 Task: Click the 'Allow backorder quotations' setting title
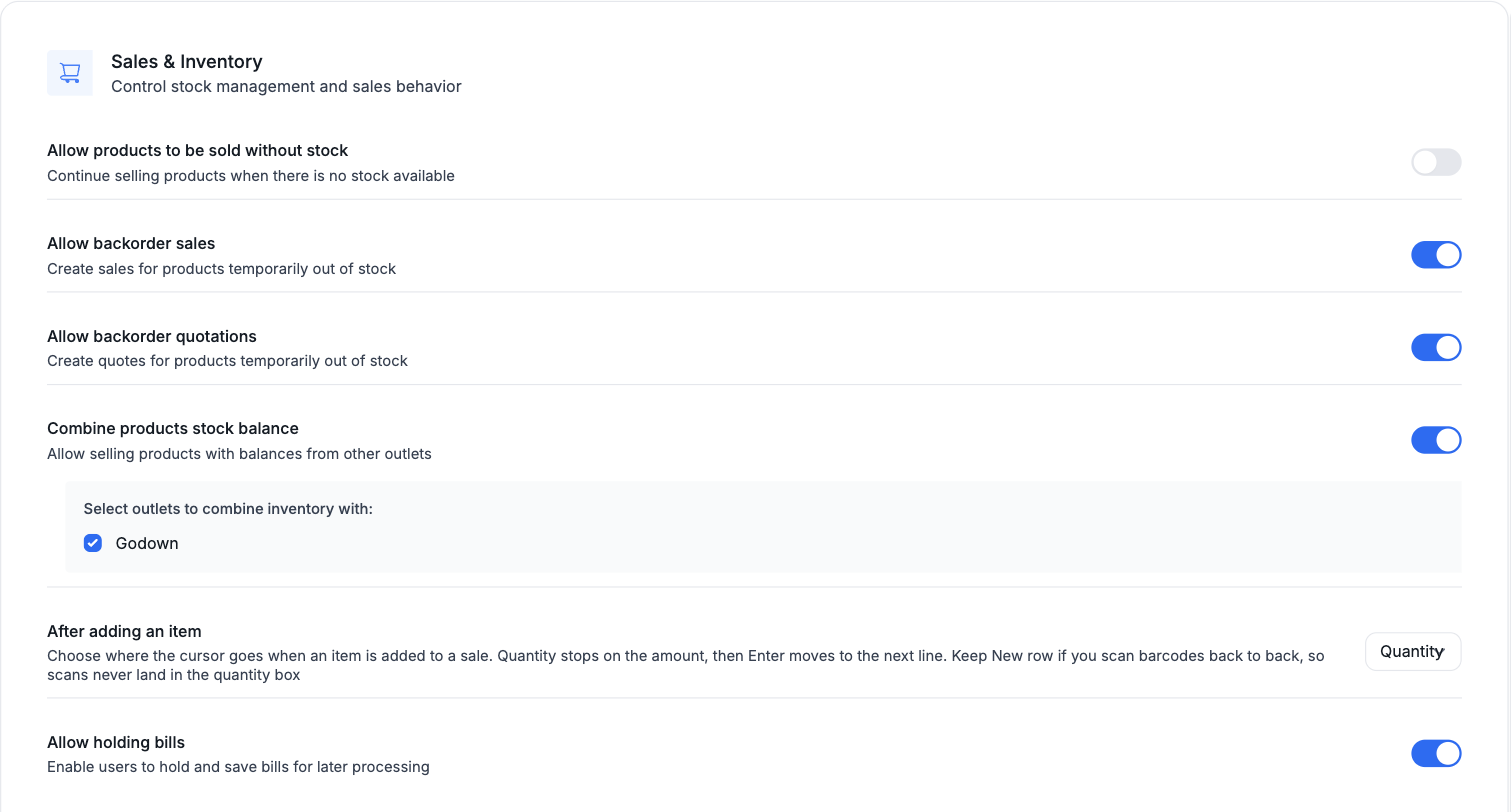coord(152,336)
